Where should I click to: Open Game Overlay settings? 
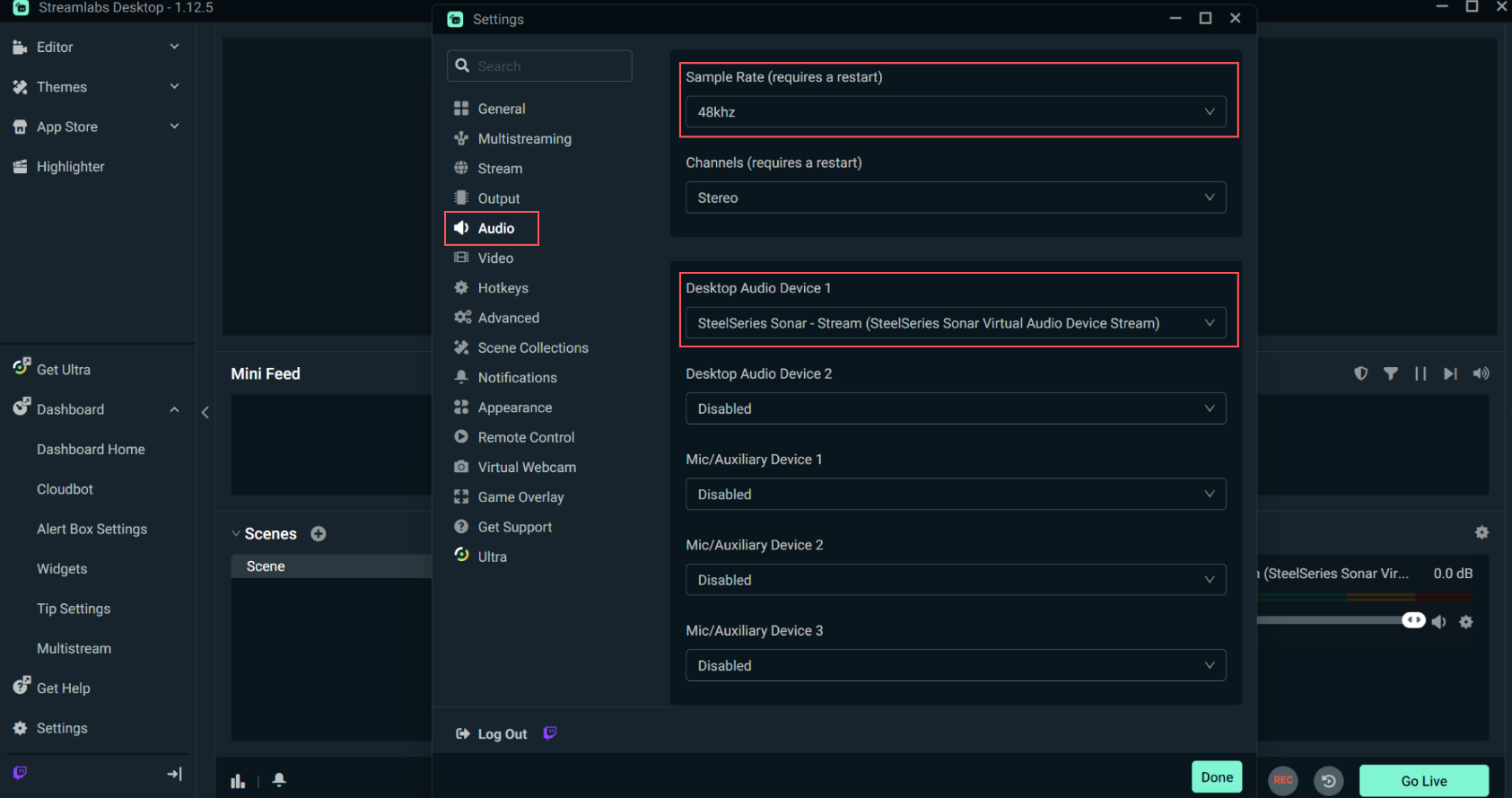click(x=520, y=497)
